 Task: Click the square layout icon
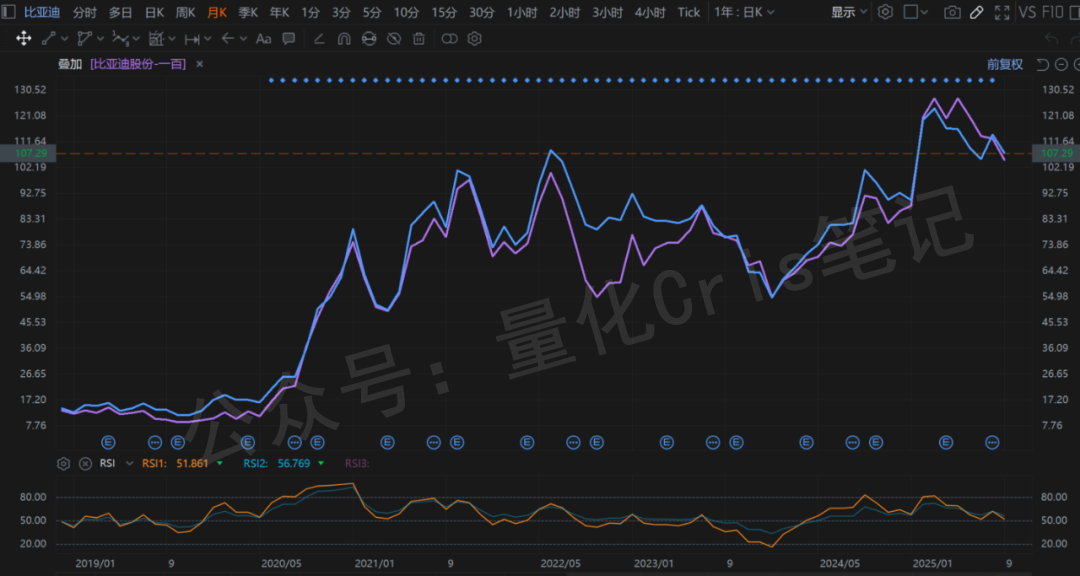point(911,12)
